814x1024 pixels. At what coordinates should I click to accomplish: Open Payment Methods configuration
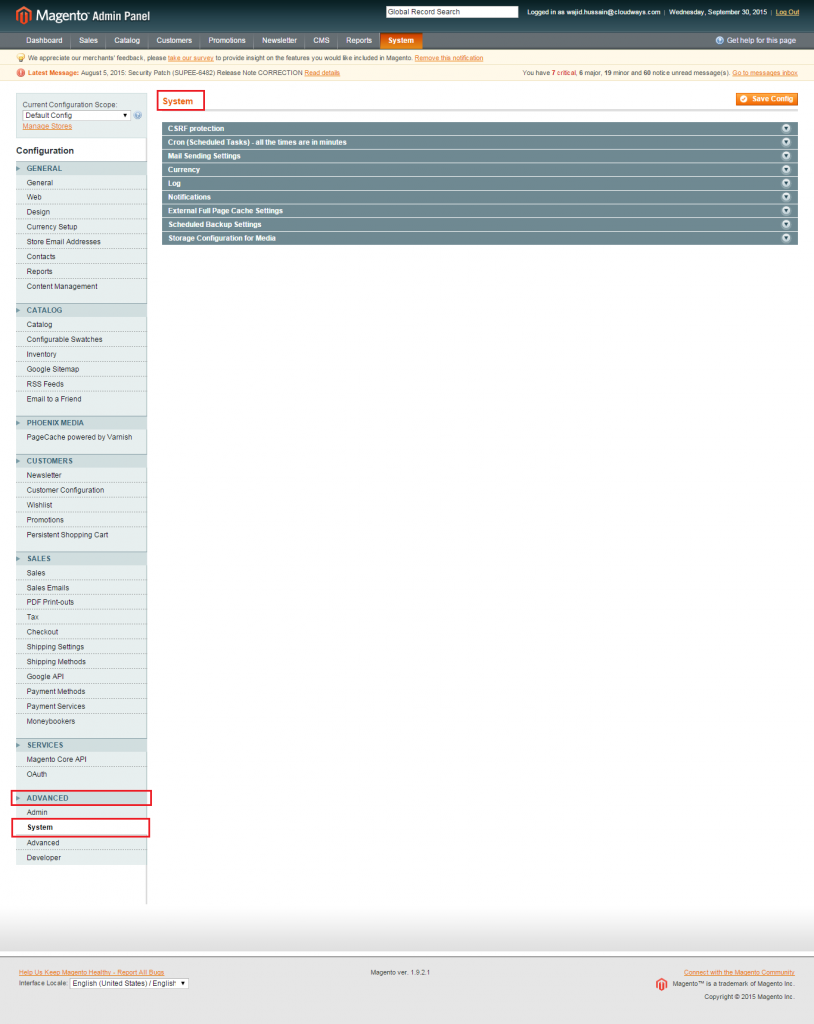[81, 692]
